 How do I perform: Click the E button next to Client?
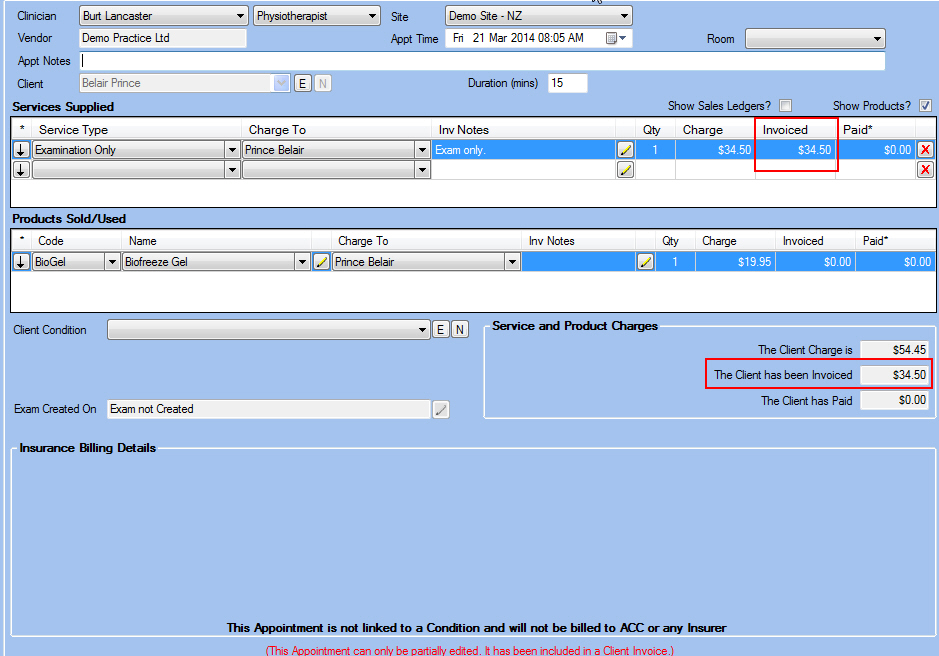(303, 83)
